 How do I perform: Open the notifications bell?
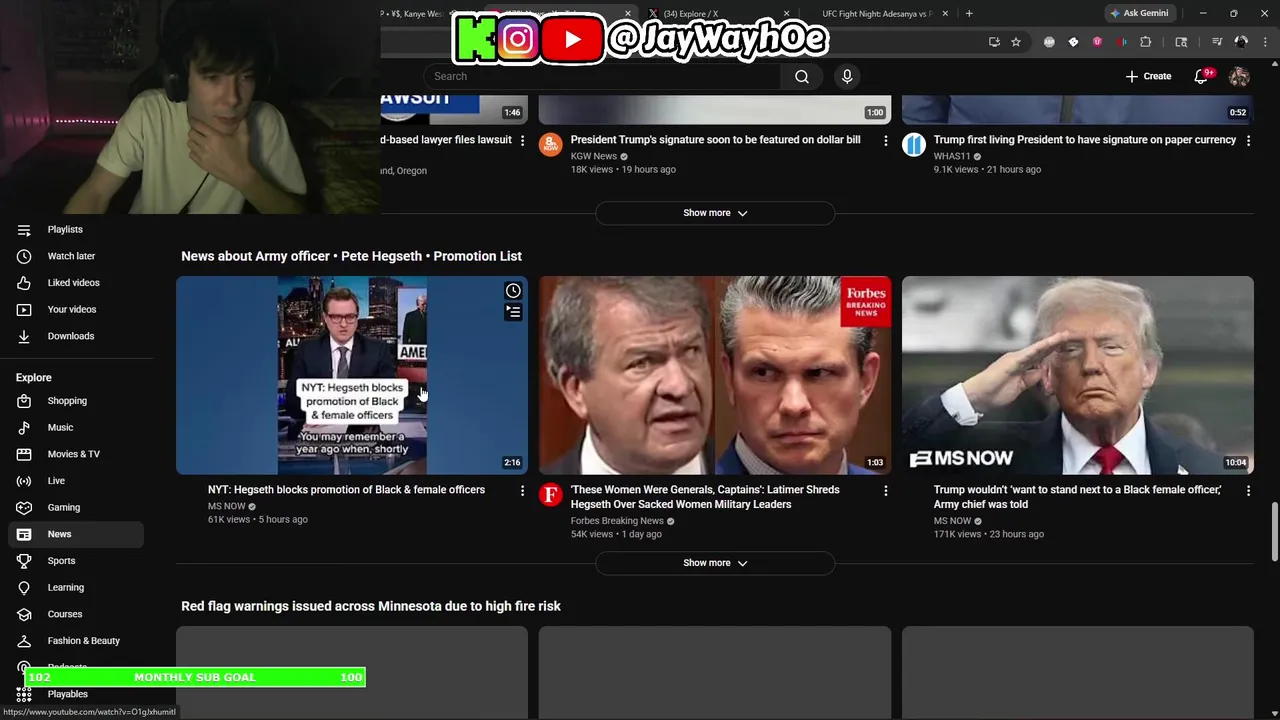(x=1201, y=76)
